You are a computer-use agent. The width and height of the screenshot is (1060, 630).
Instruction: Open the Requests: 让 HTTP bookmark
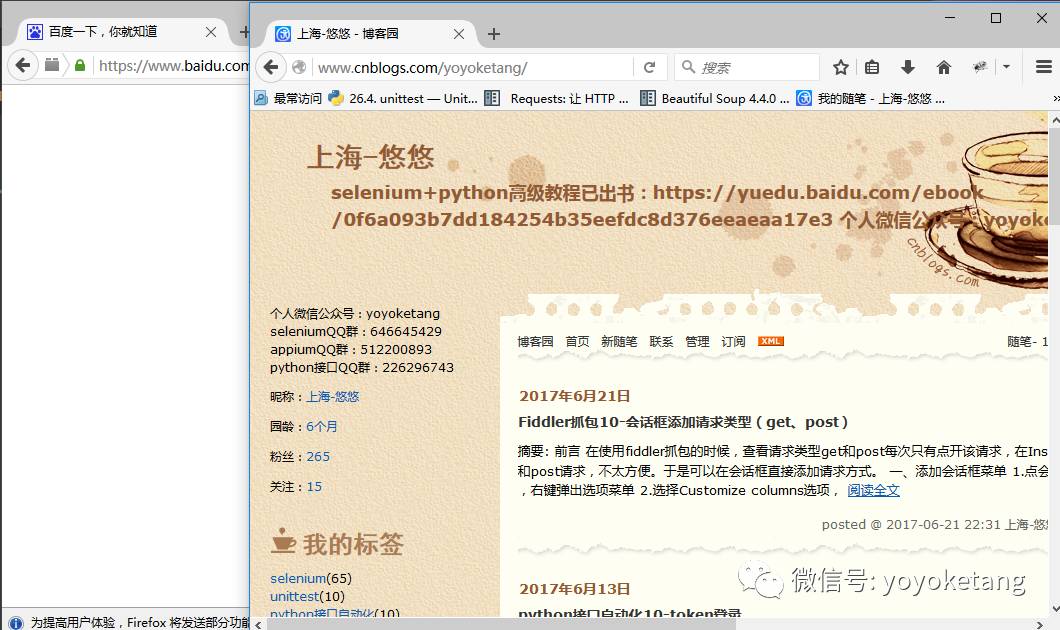[x=557, y=99]
